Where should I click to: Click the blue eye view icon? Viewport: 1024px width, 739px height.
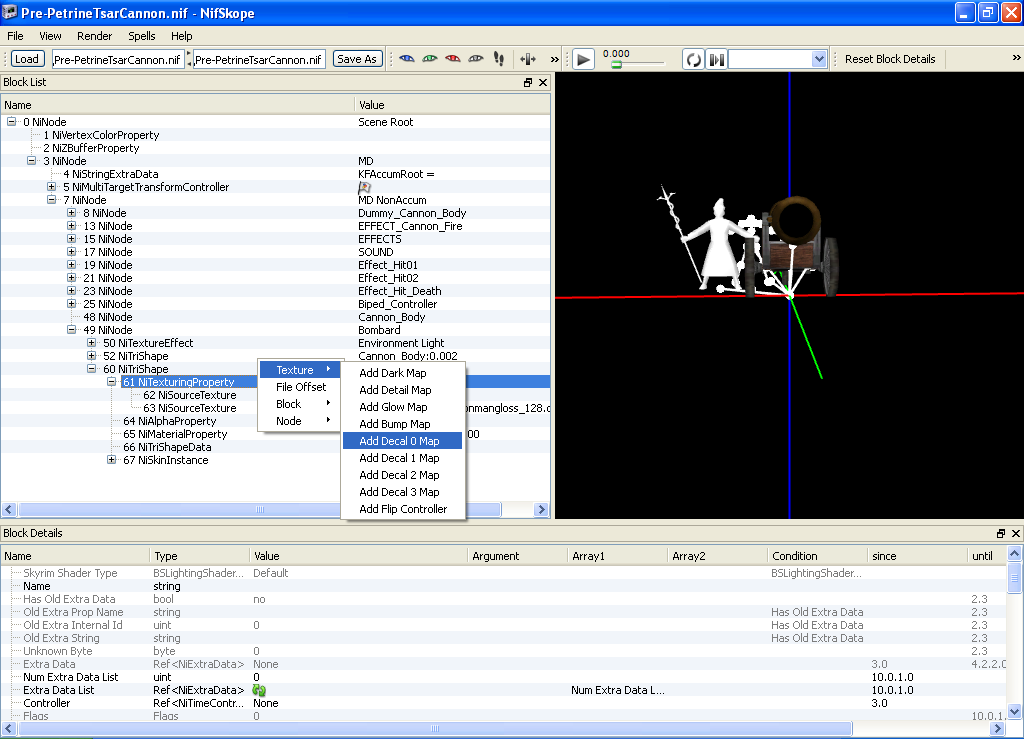[x=407, y=59]
